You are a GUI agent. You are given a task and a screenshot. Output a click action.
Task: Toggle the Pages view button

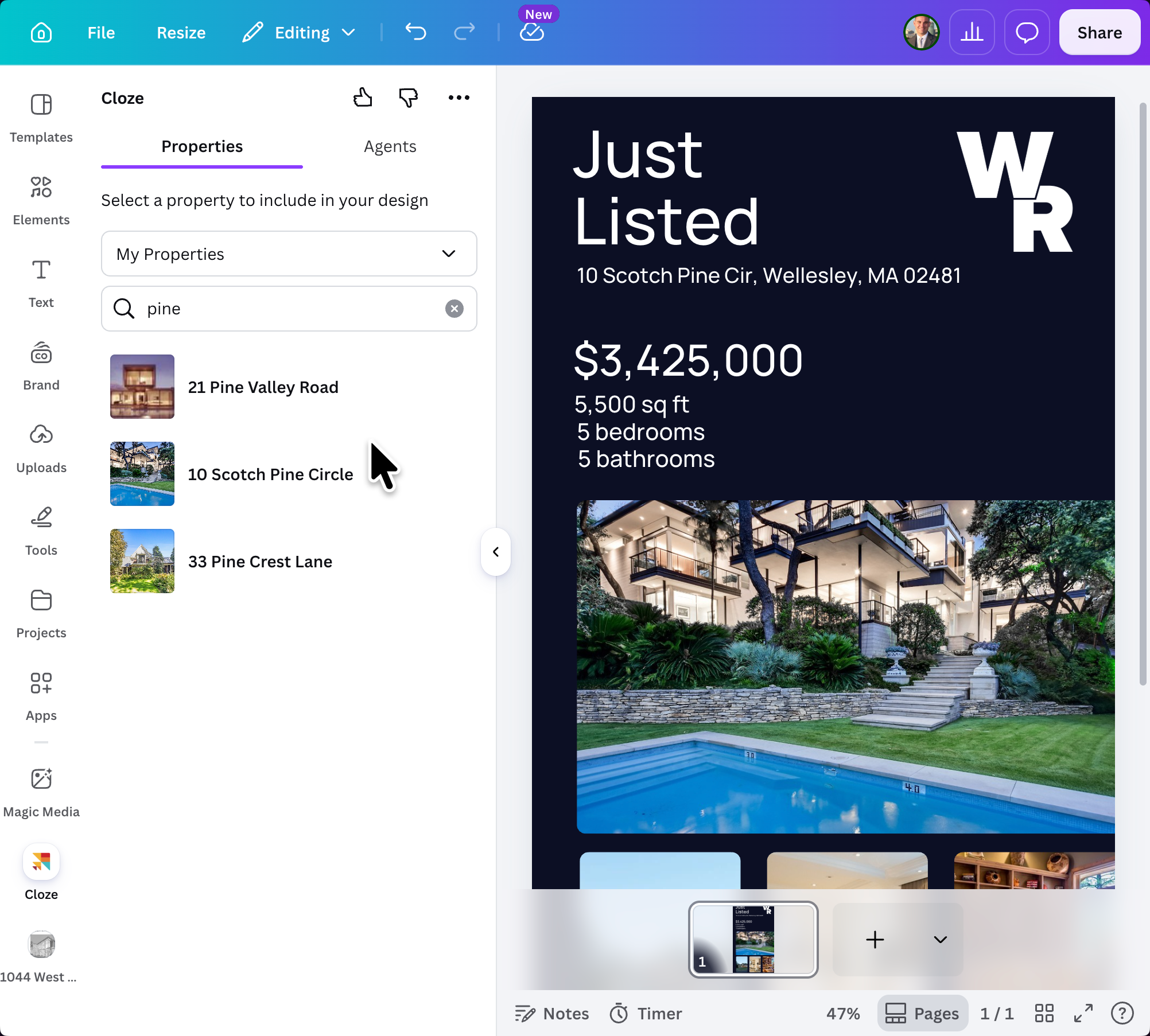(x=923, y=1014)
